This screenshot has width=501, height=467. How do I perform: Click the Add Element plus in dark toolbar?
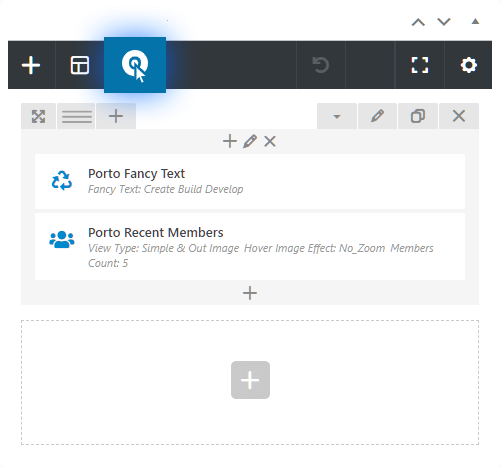(x=31, y=65)
